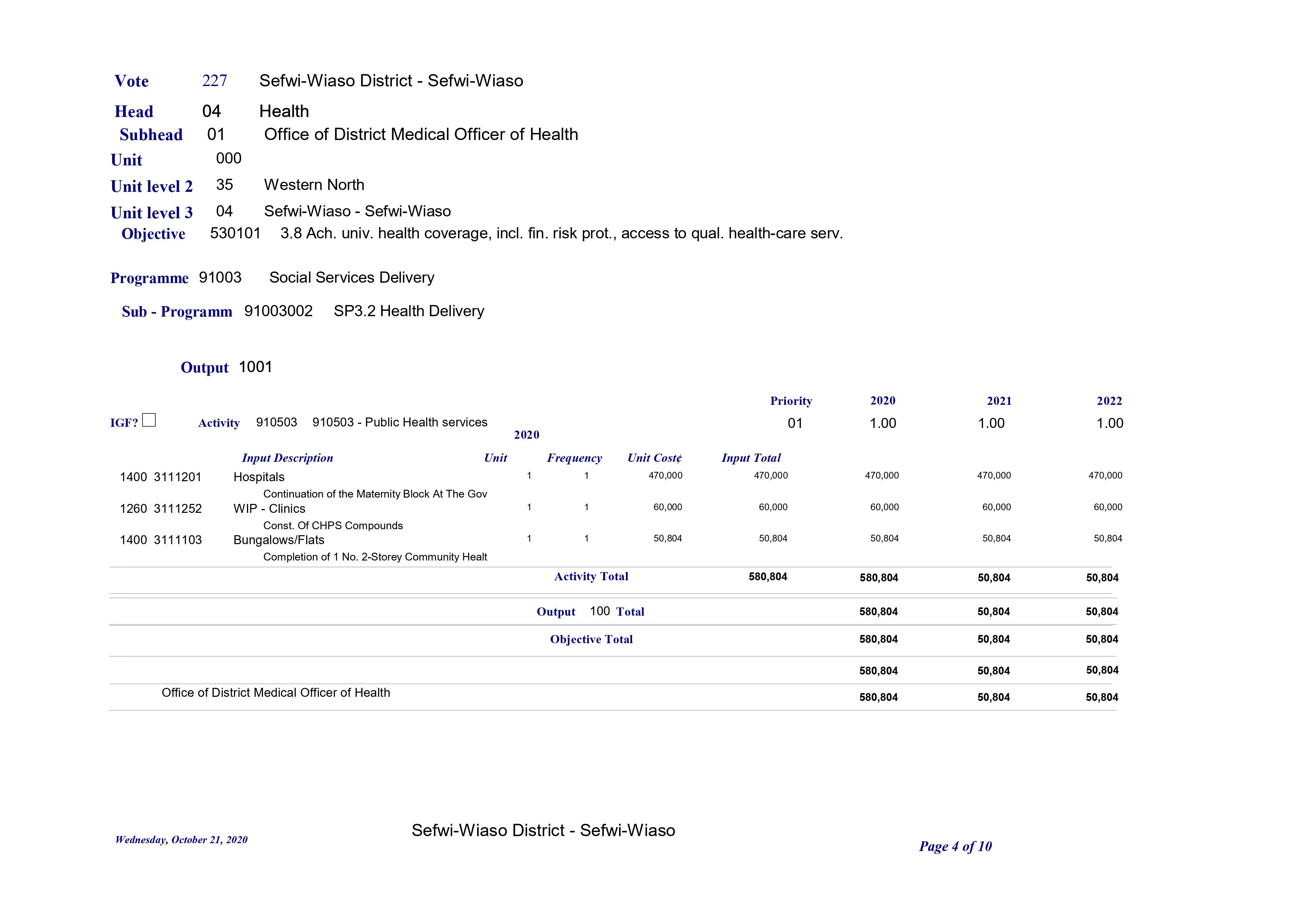
Task: Click the Vote number 227
Action: [215, 81]
